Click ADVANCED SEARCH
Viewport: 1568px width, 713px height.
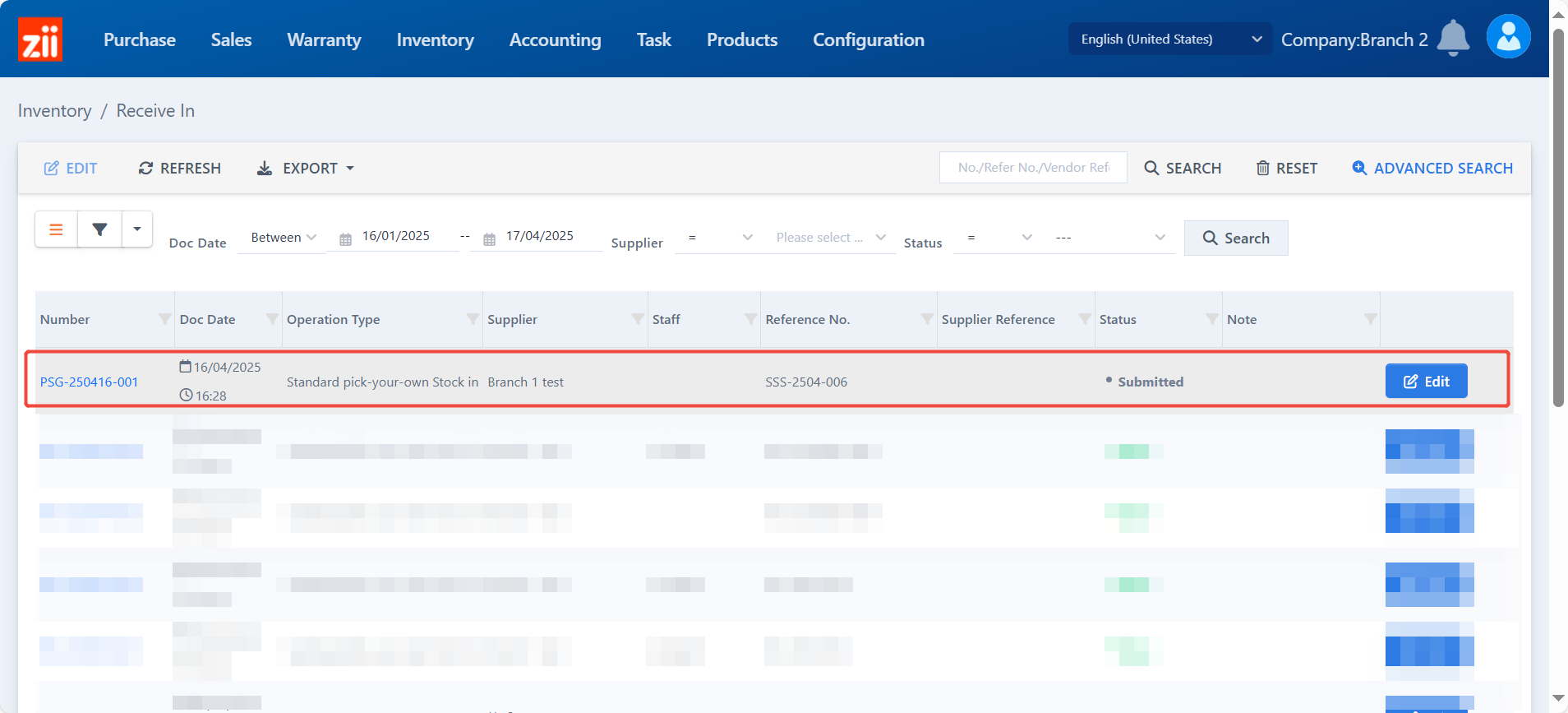click(x=1432, y=168)
